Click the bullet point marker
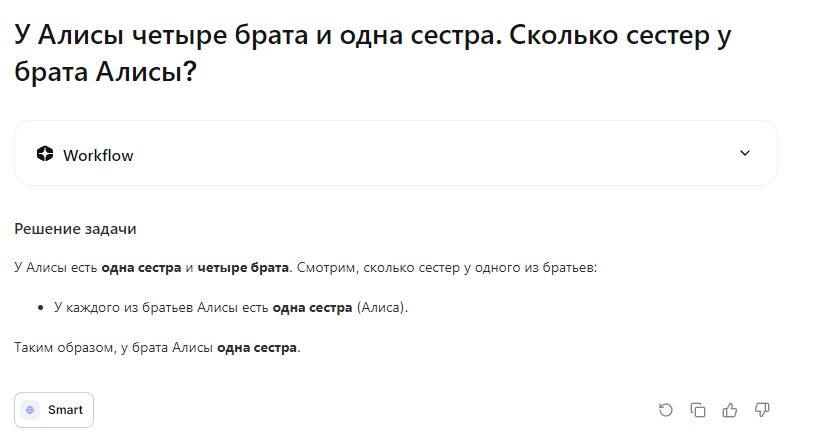This screenshot has width=816, height=448. click(41, 308)
